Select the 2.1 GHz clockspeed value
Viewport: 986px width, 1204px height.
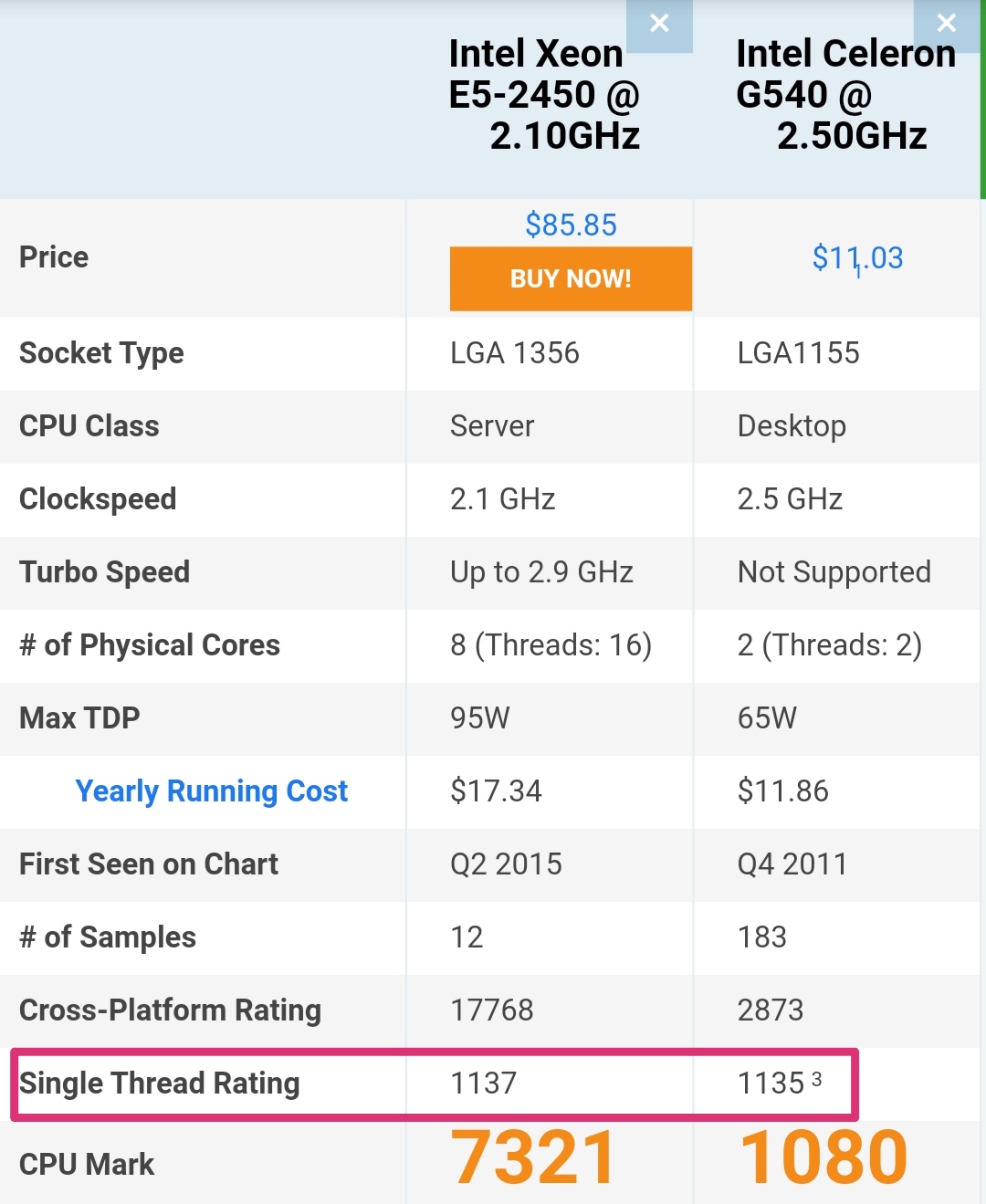click(503, 499)
